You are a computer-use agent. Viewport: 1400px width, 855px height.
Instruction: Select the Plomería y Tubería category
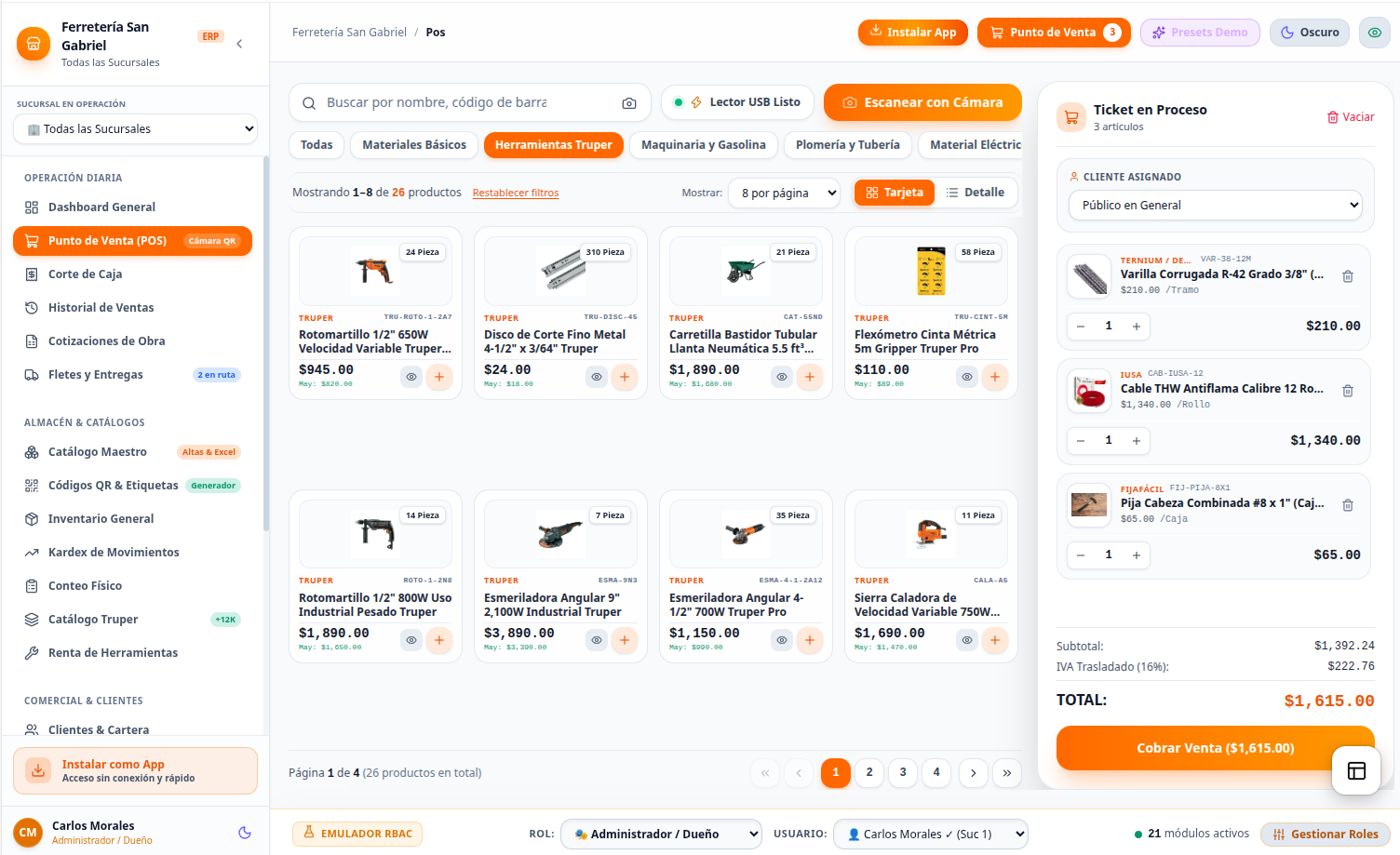pos(848,145)
